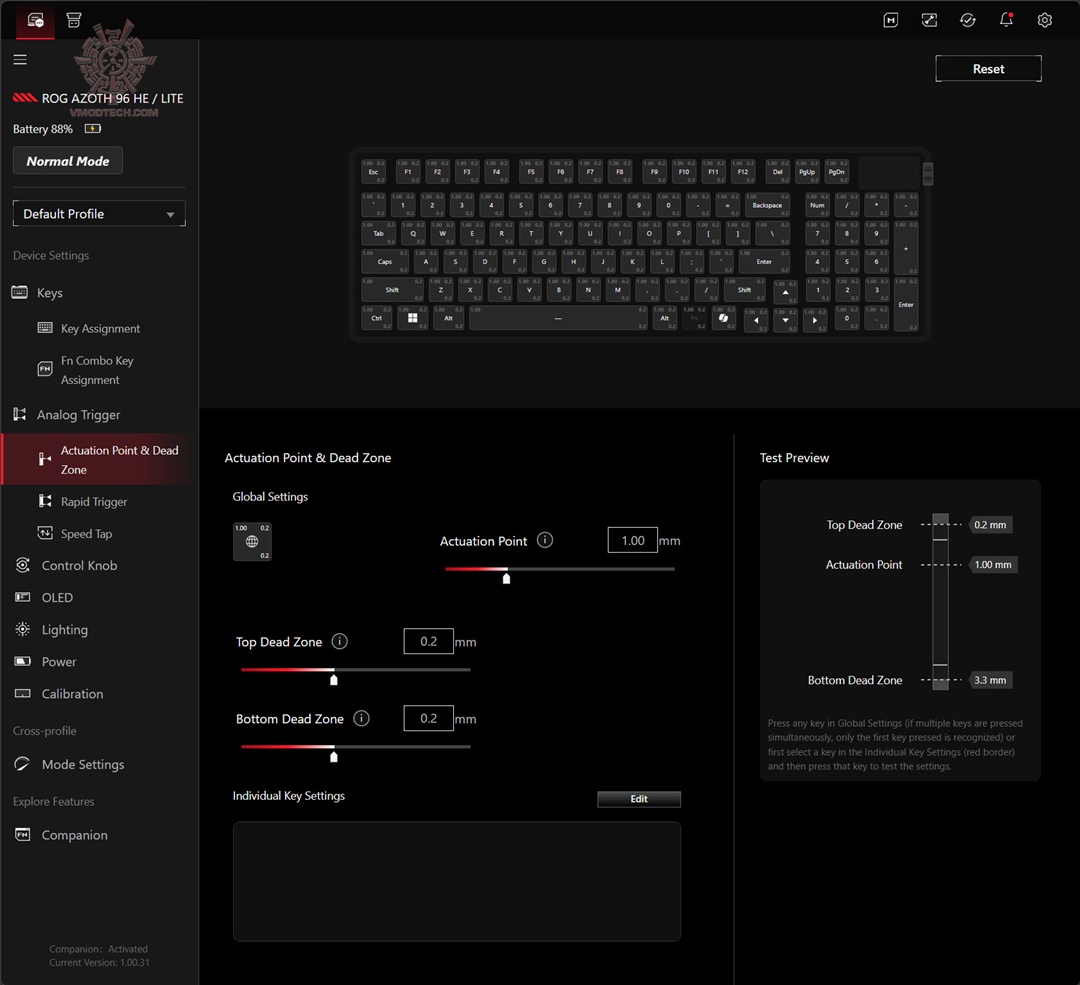This screenshot has height=985, width=1080.
Task: Open the Default Profile dropdown
Action: [99, 214]
